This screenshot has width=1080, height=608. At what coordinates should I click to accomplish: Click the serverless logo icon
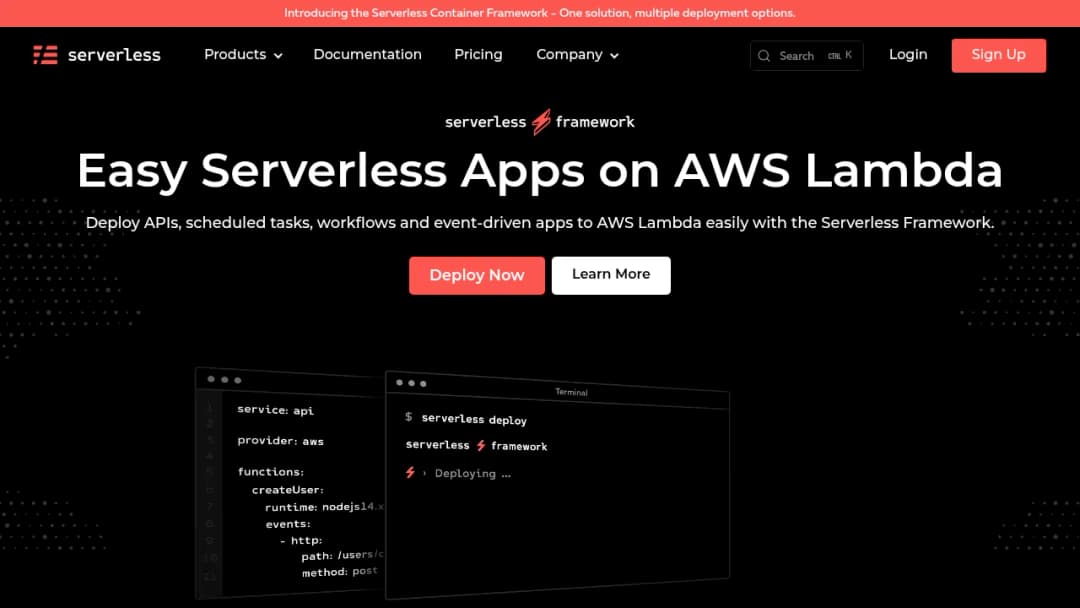click(x=45, y=55)
